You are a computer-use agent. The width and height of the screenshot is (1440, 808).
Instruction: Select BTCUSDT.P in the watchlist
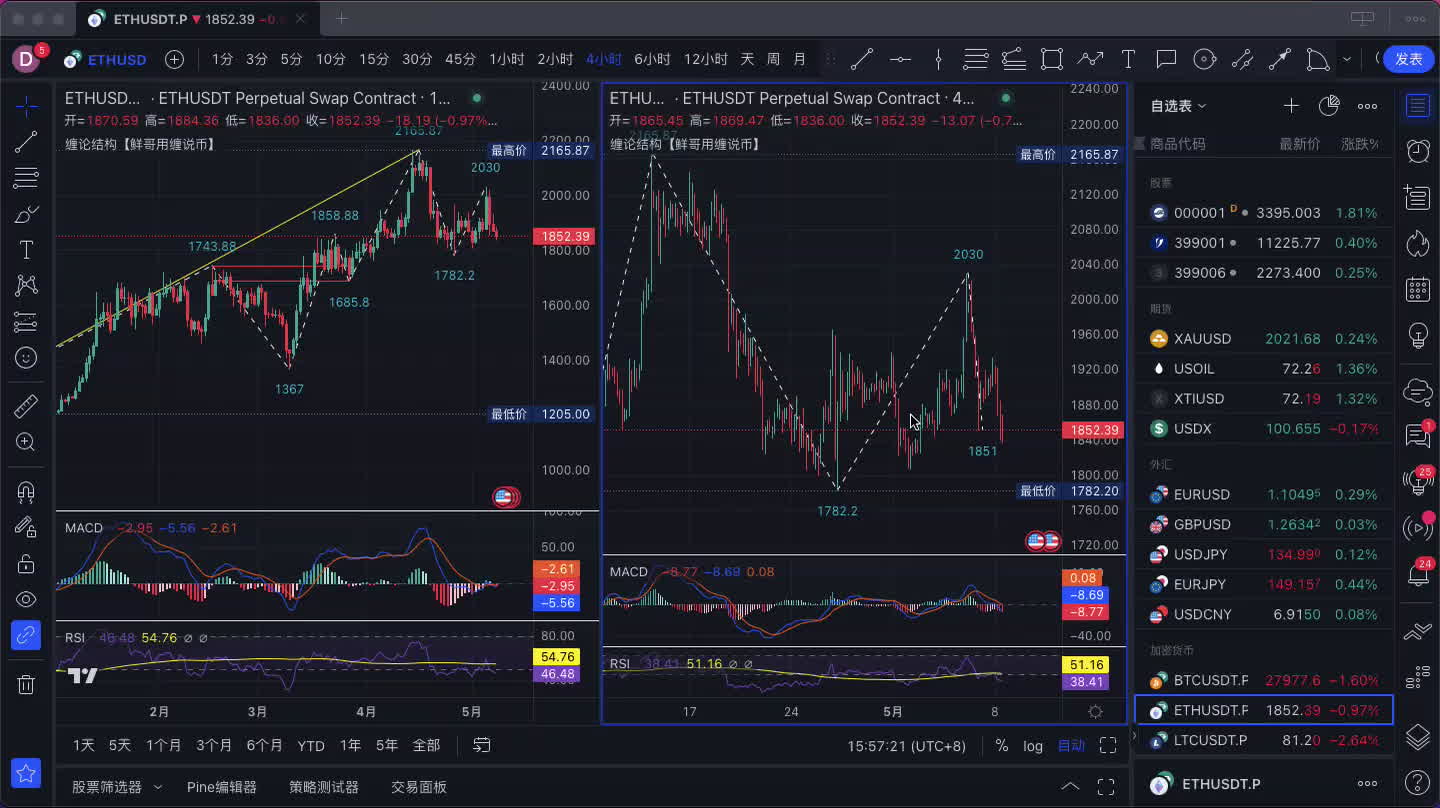1211,681
